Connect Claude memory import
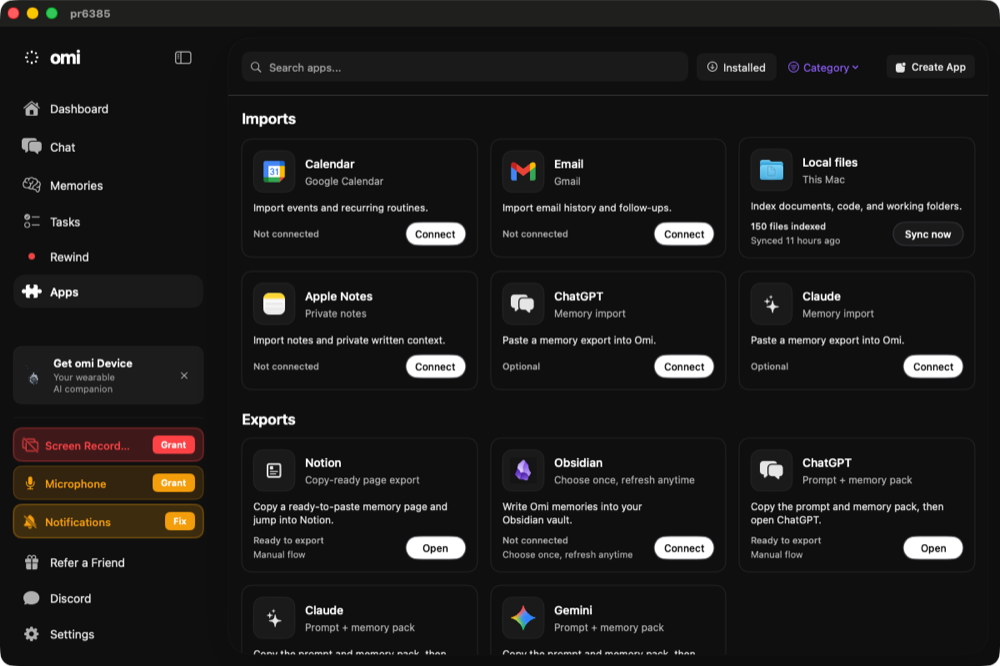 pyautogui.click(x=933, y=367)
